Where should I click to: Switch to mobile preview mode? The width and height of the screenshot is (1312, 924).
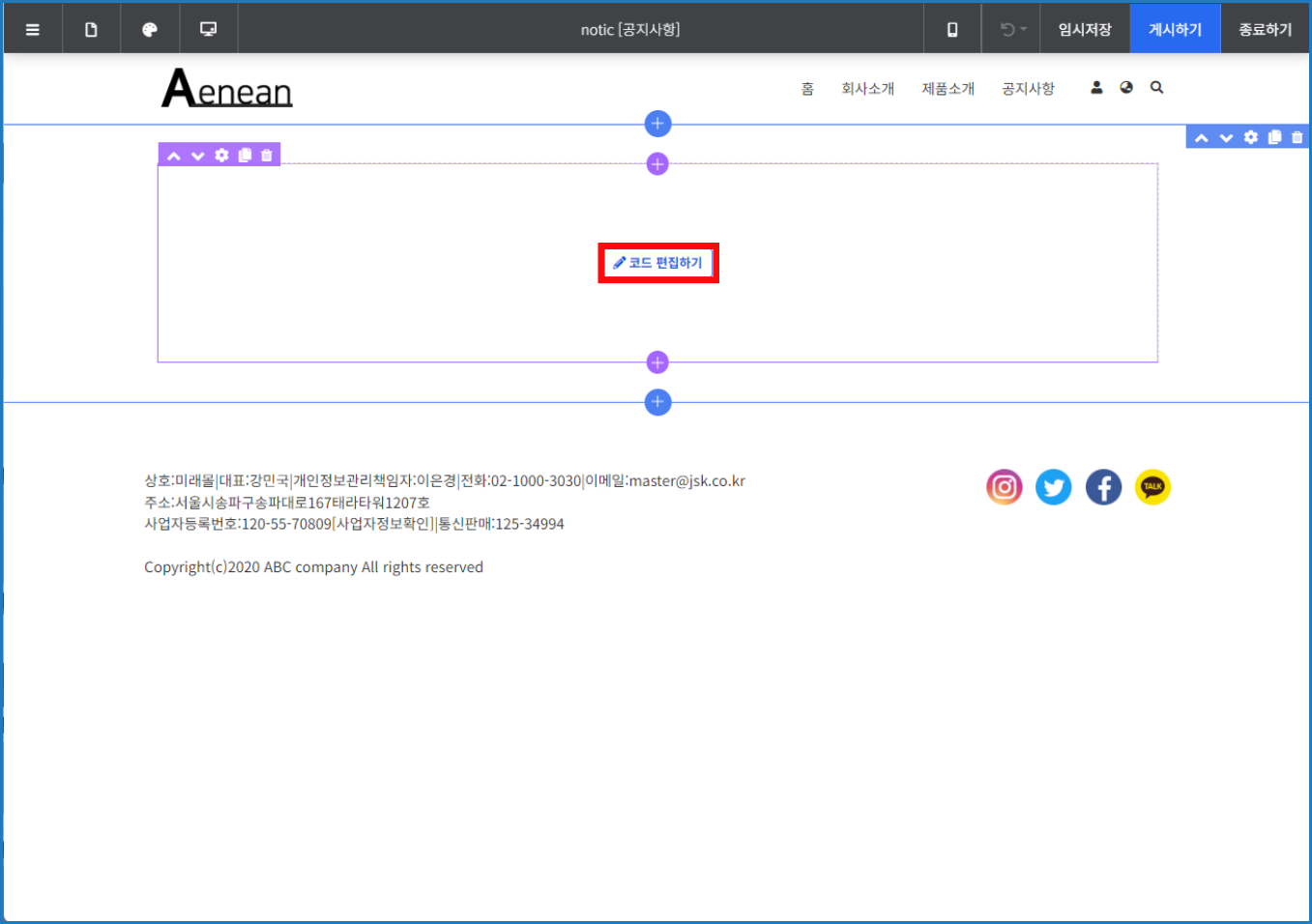[951, 28]
